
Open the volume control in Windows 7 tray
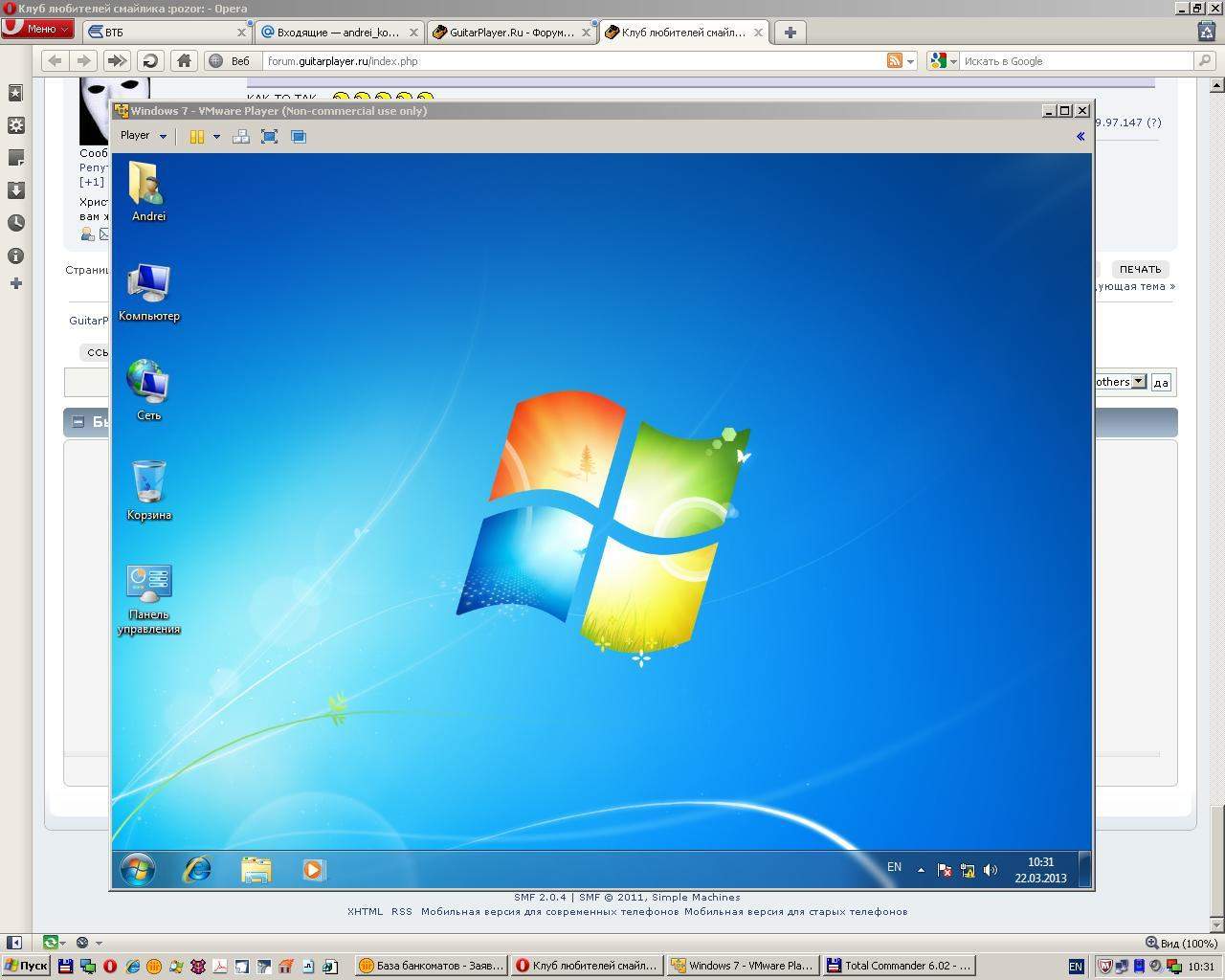pyautogui.click(x=991, y=870)
